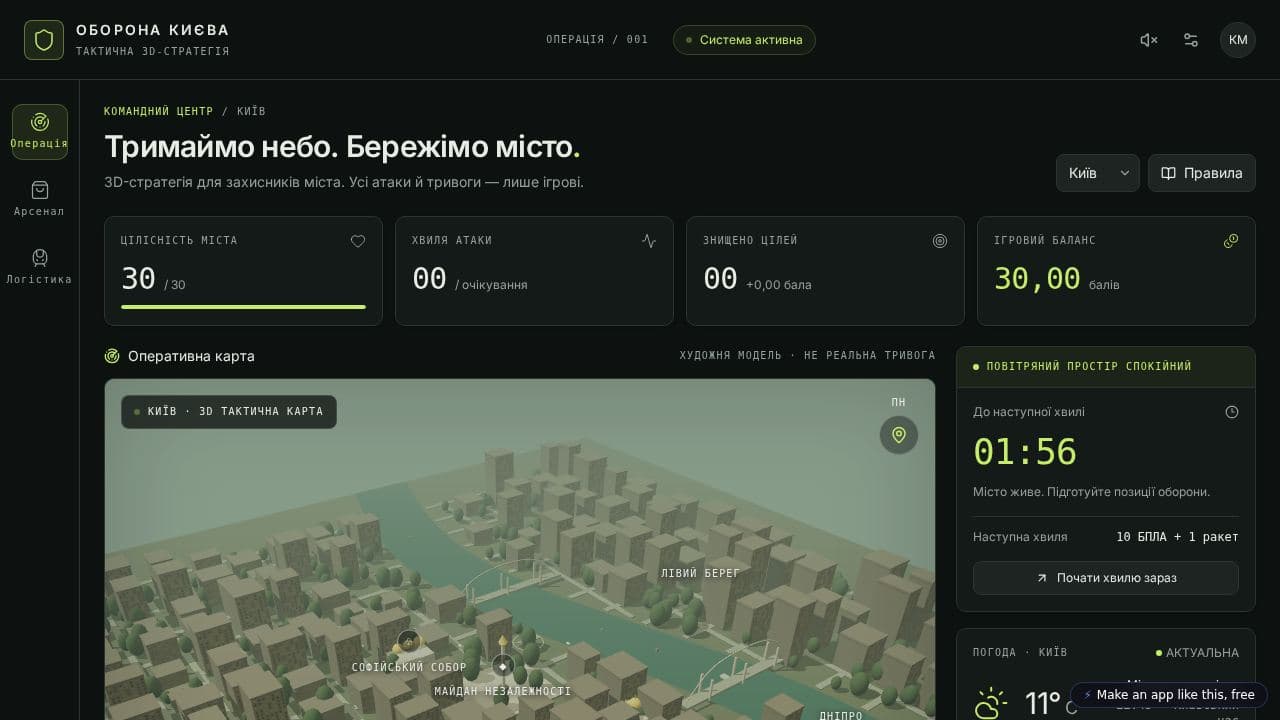
Task: Click the coins icon on game balance card
Action: (x=1231, y=241)
